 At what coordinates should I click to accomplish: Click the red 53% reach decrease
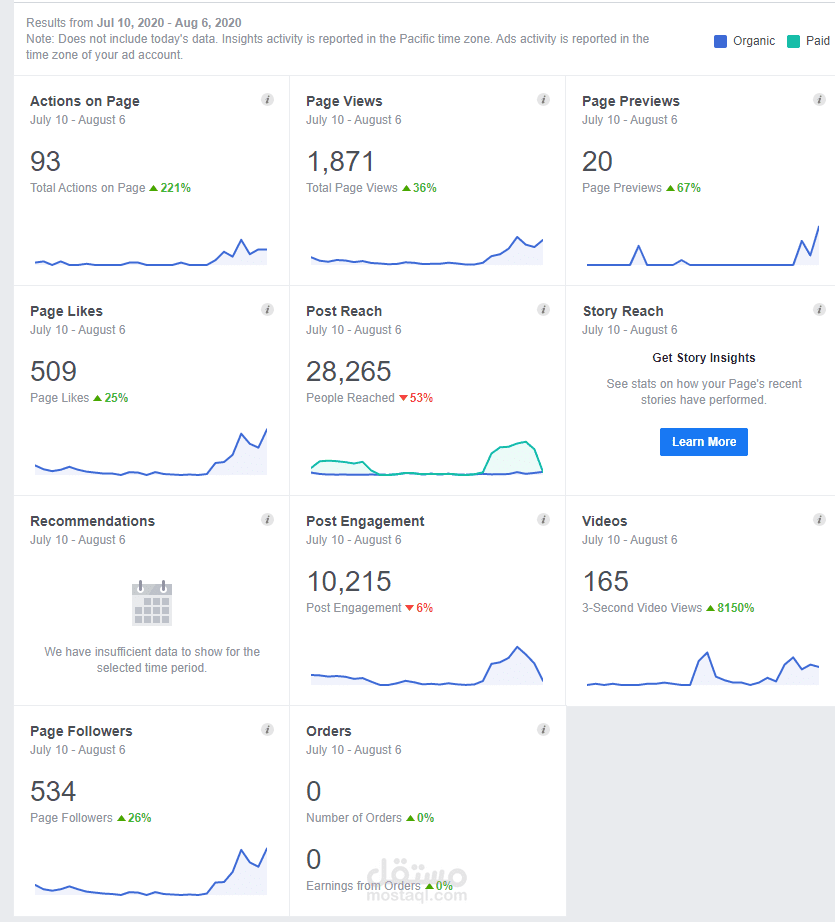pyautogui.click(x=416, y=397)
